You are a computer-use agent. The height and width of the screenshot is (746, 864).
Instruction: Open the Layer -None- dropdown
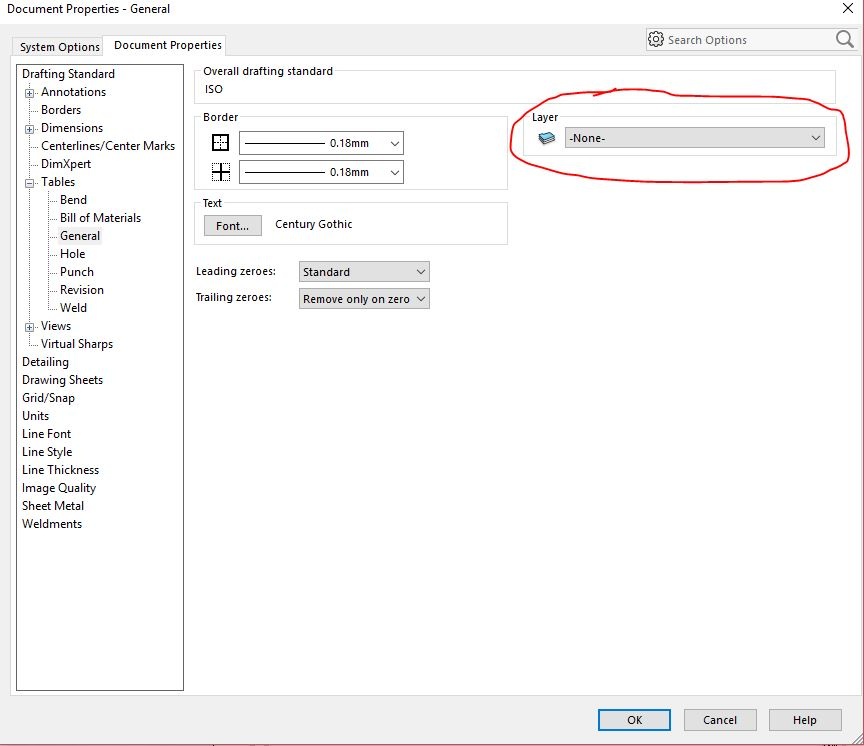(x=695, y=138)
